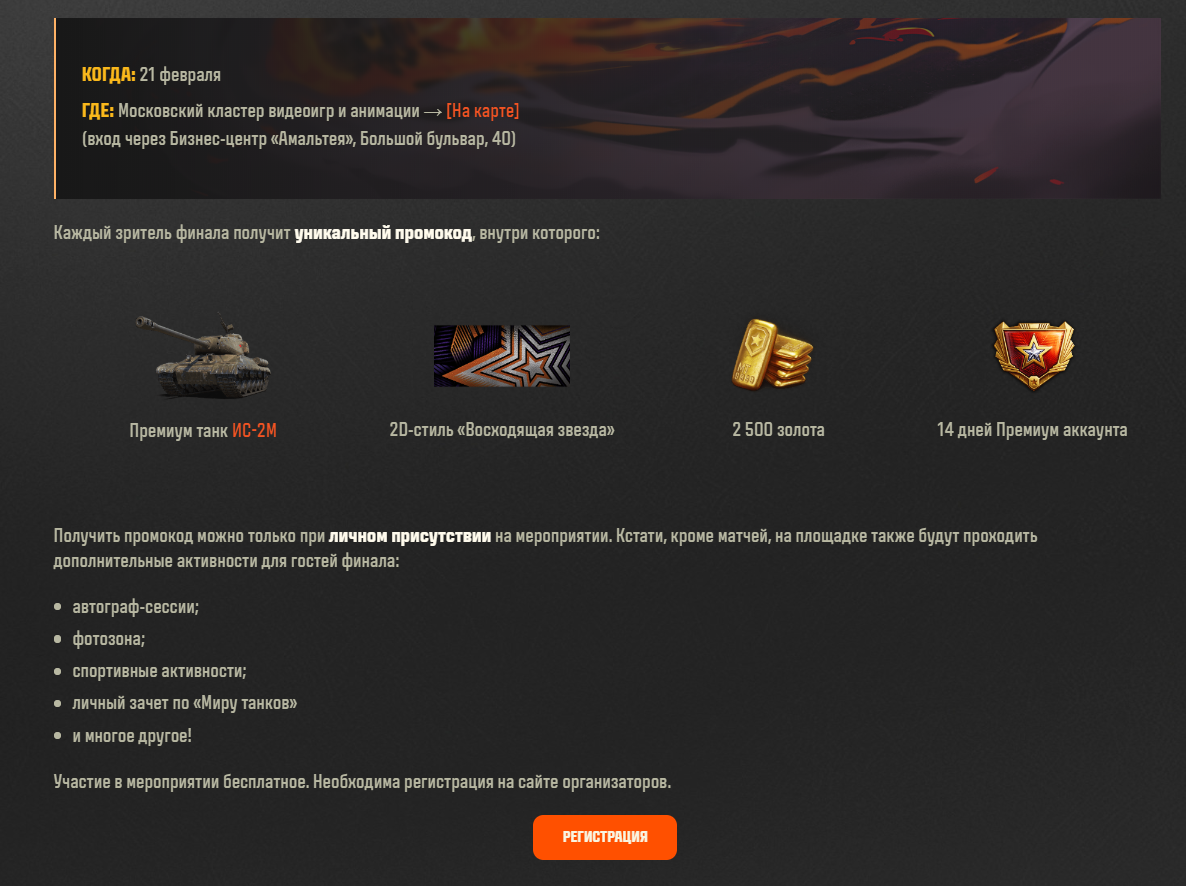This screenshot has height=886, width=1186.
Task: Click the личный зачет по «Миру танков» item
Action: pyautogui.click(x=185, y=703)
